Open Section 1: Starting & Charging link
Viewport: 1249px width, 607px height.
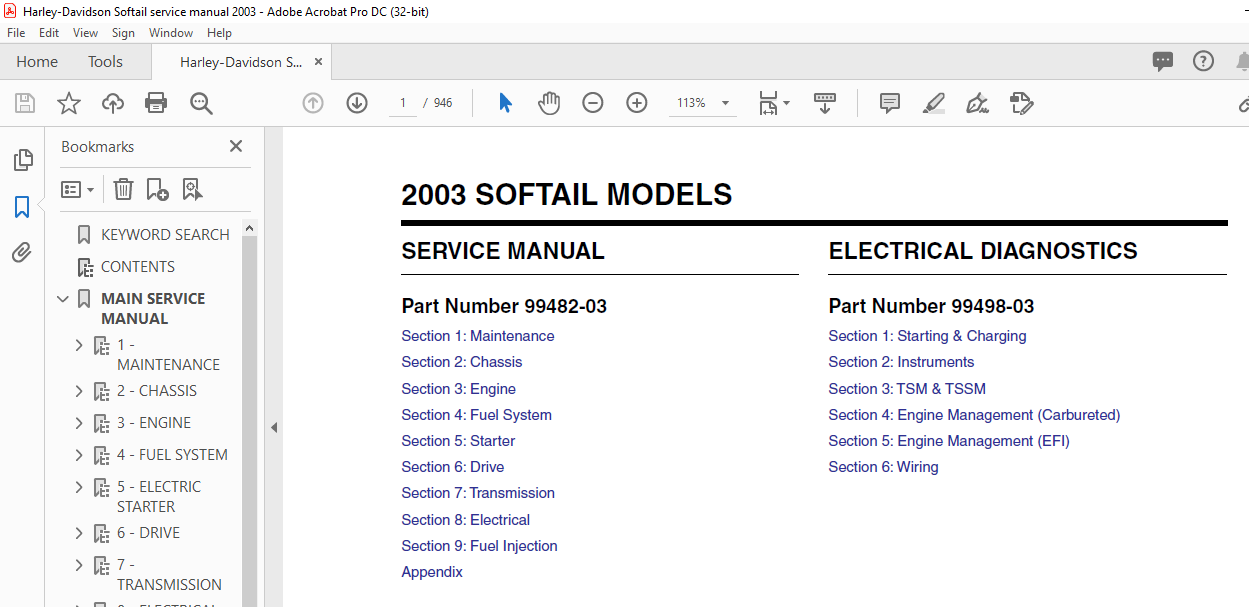(927, 336)
